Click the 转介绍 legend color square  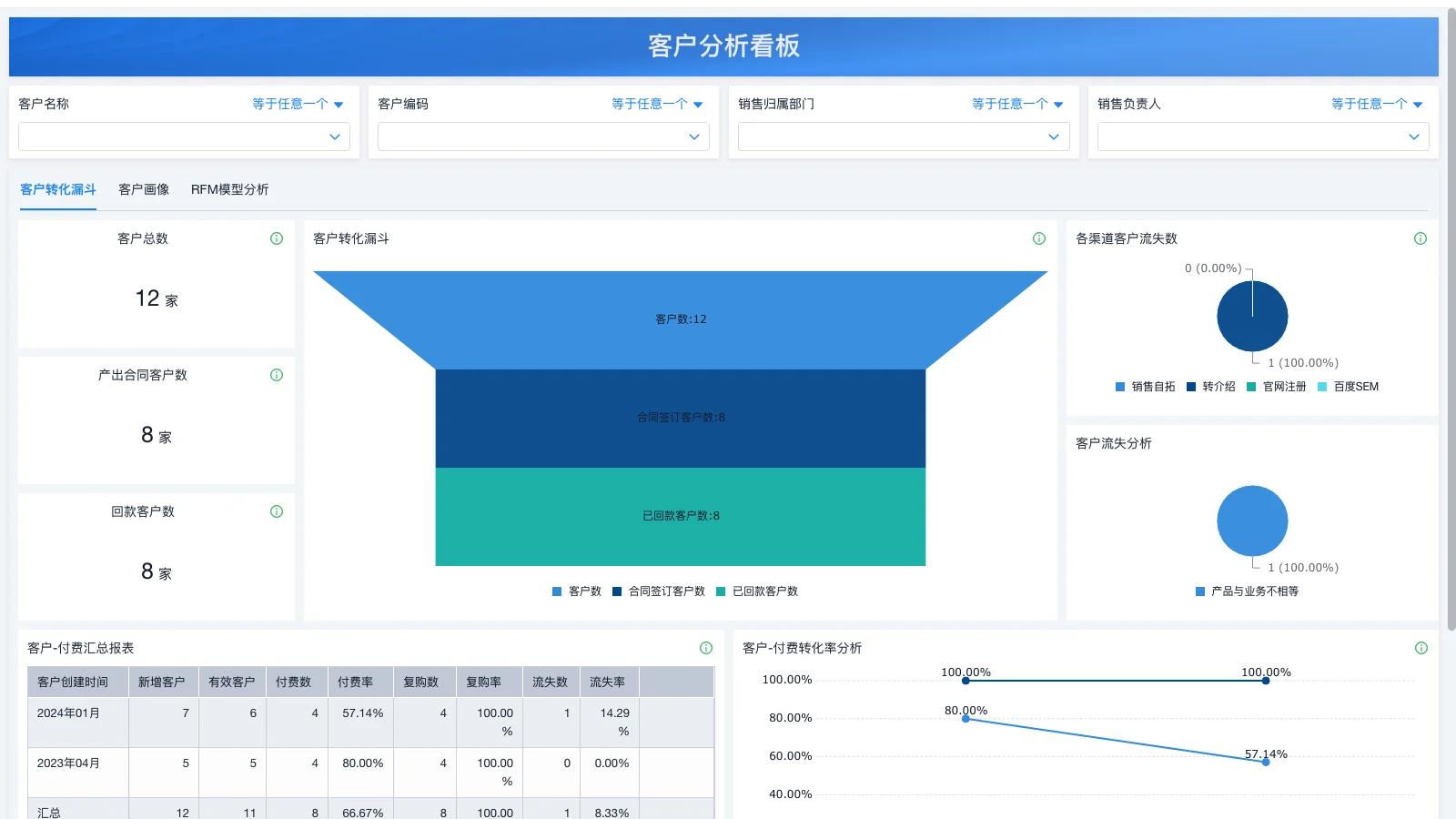pos(1189,386)
